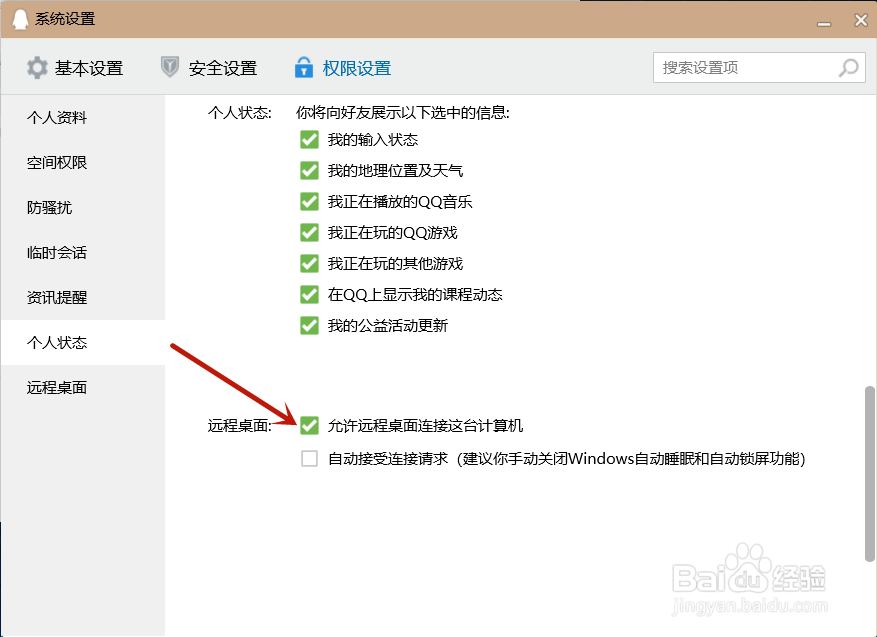Click the magnifier icon in the search box
This screenshot has height=637, width=877.
pos(846,67)
